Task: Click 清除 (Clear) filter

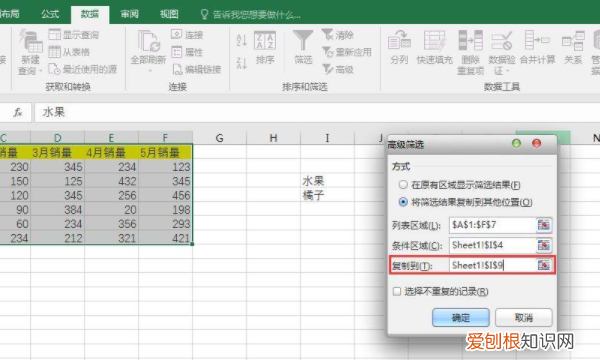Action: click(x=338, y=35)
